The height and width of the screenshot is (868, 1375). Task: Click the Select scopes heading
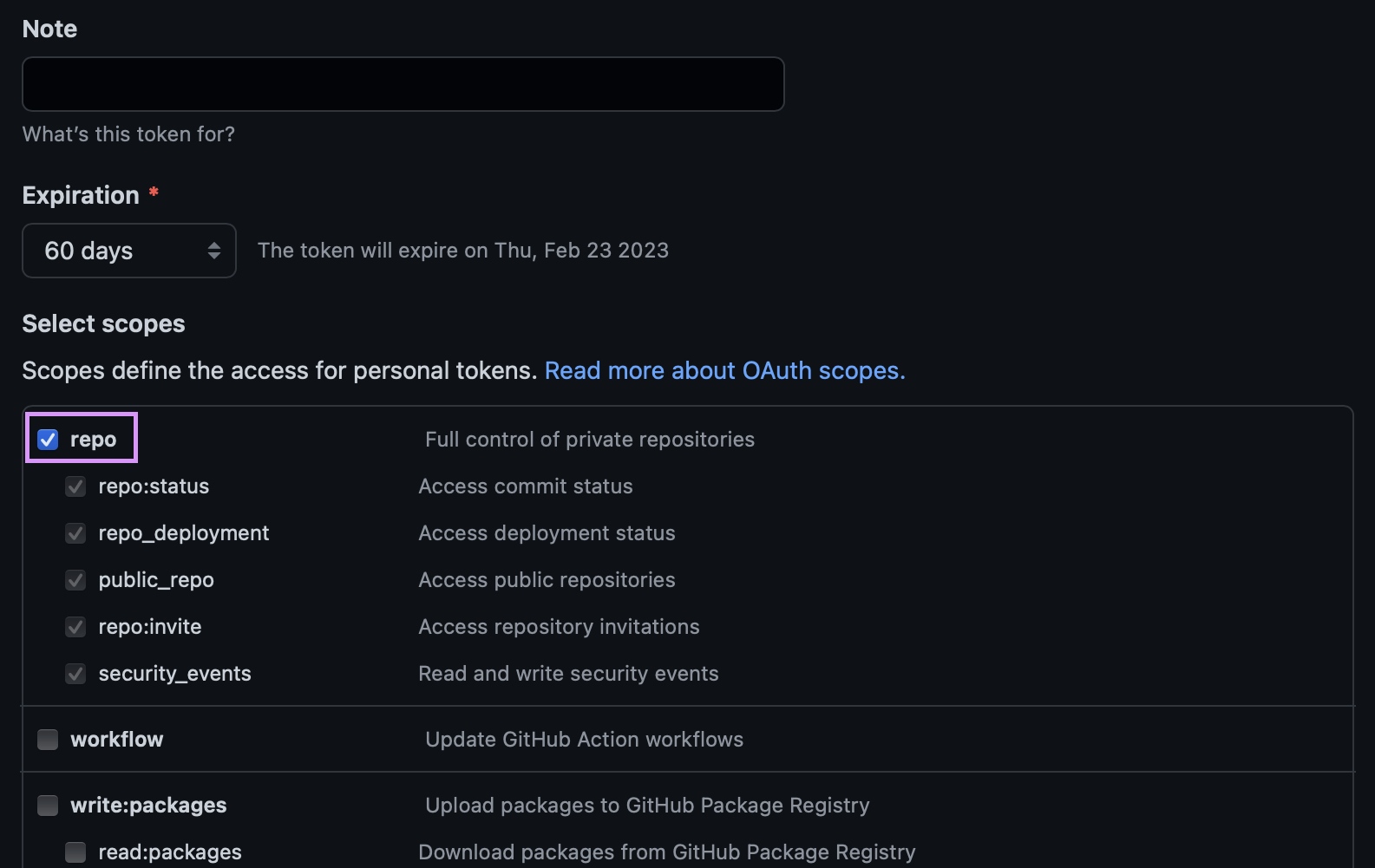[x=103, y=323]
